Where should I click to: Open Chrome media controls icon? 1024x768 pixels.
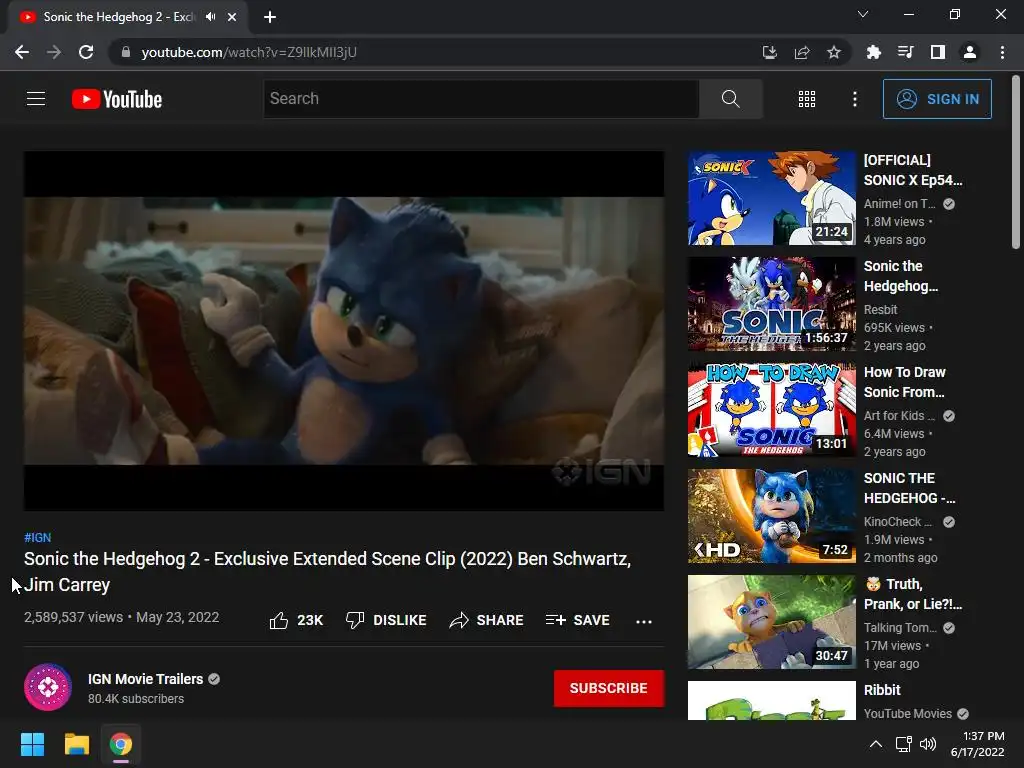[x=905, y=52]
